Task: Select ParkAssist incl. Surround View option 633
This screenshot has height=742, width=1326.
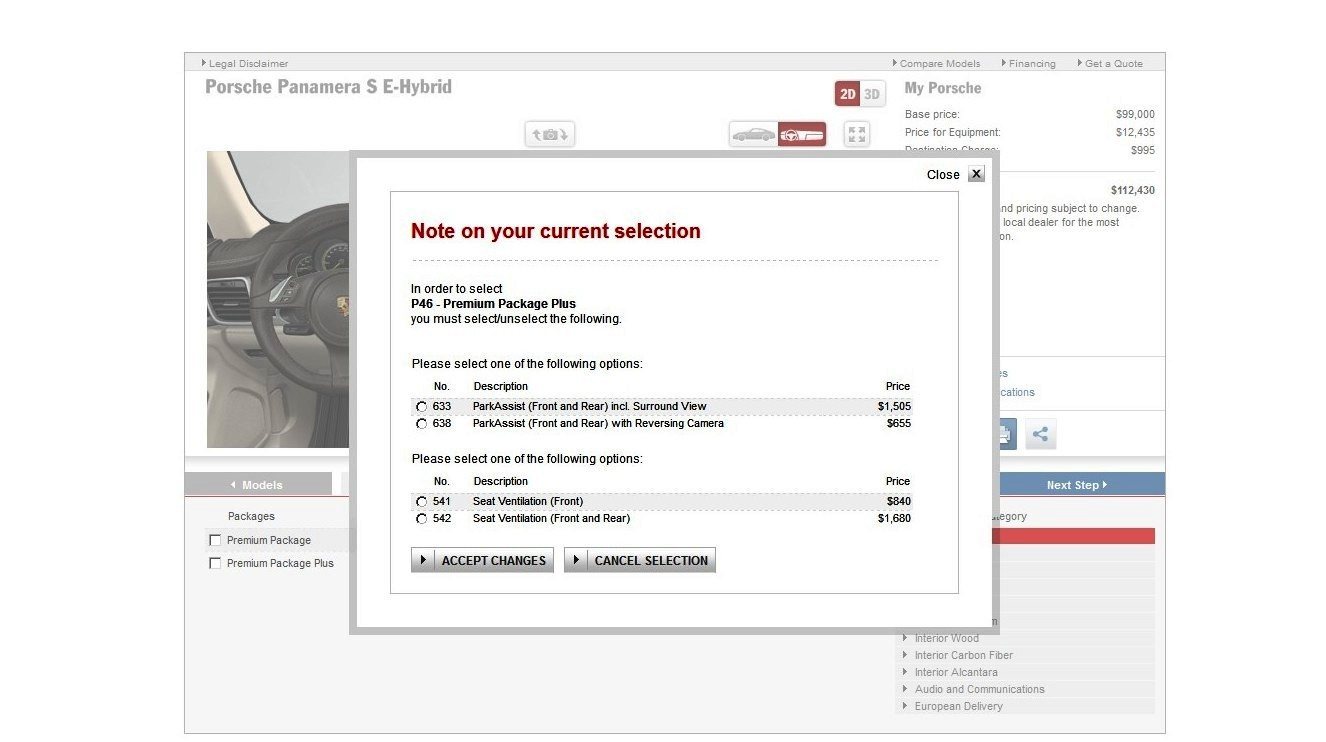Action: click(421, 407)
